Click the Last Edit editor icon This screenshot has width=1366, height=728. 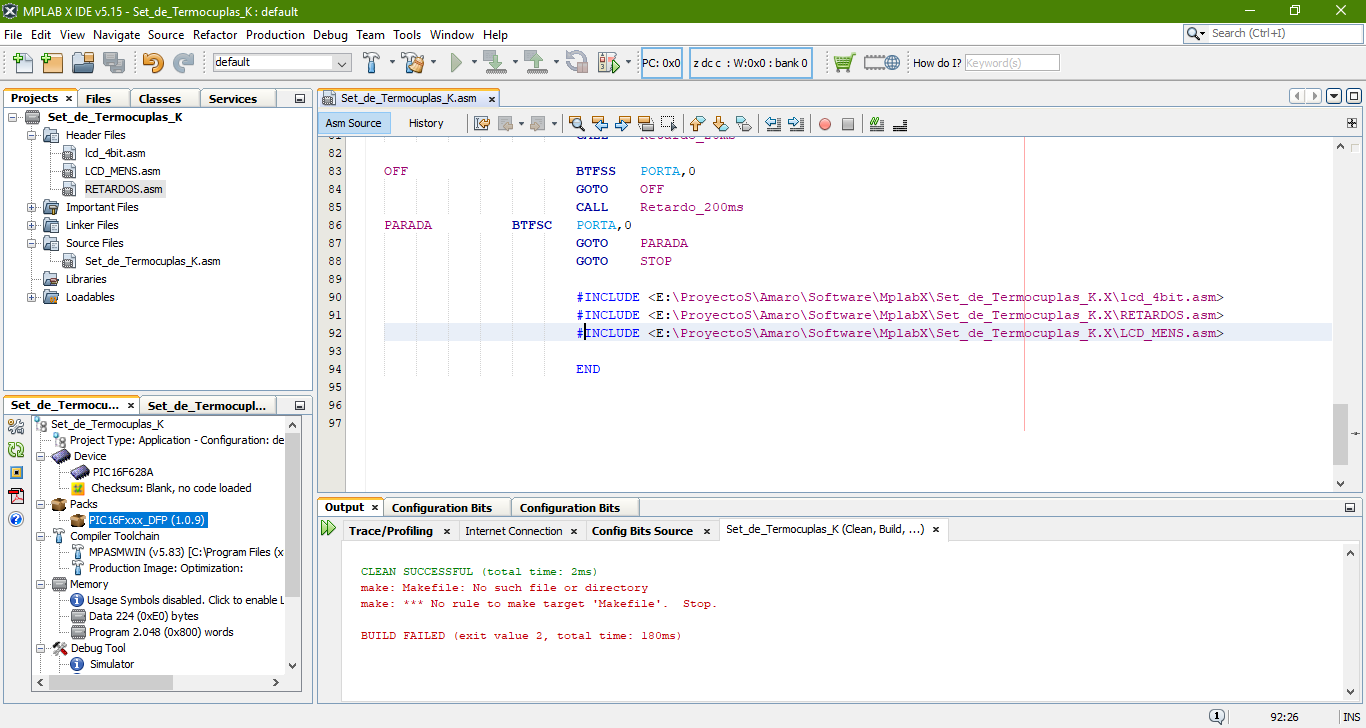click(482, 124)
